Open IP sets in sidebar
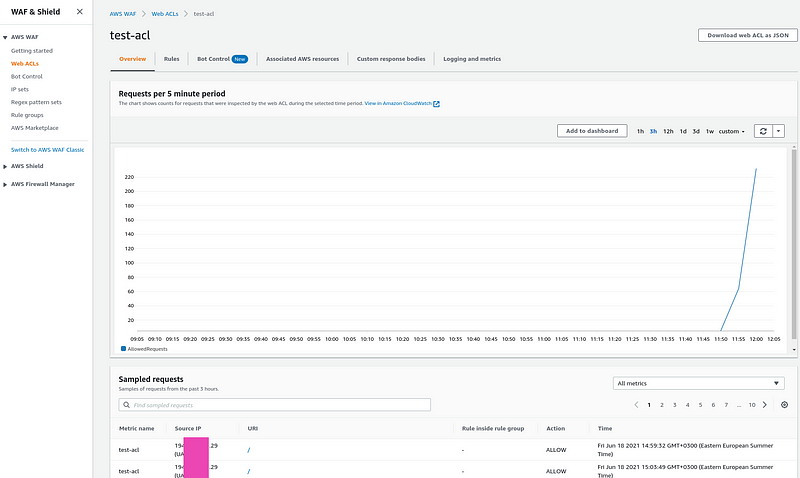 pos(20,89)
